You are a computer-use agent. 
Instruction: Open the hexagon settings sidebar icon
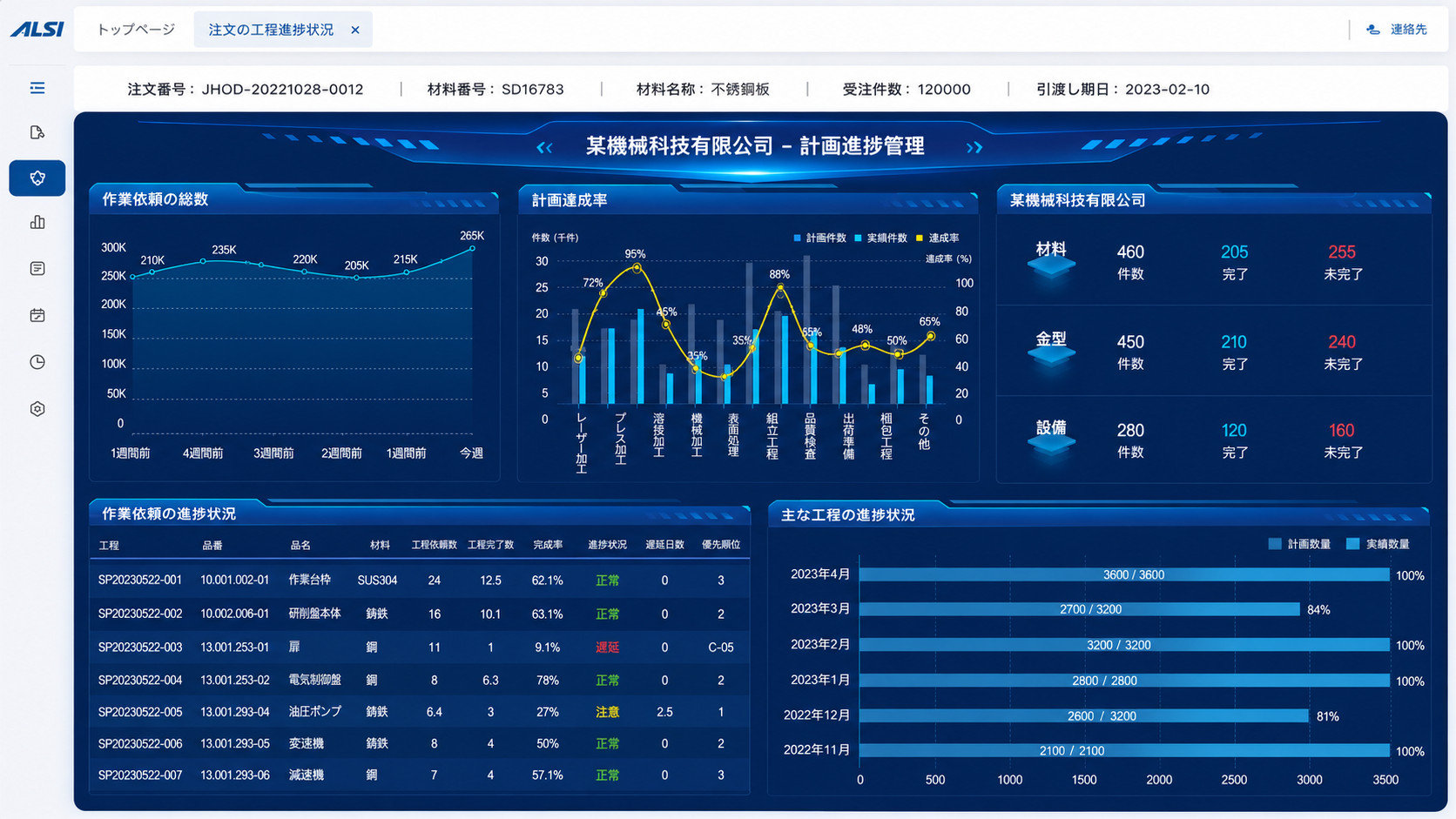pyautogui.click(x=37, y=409)
